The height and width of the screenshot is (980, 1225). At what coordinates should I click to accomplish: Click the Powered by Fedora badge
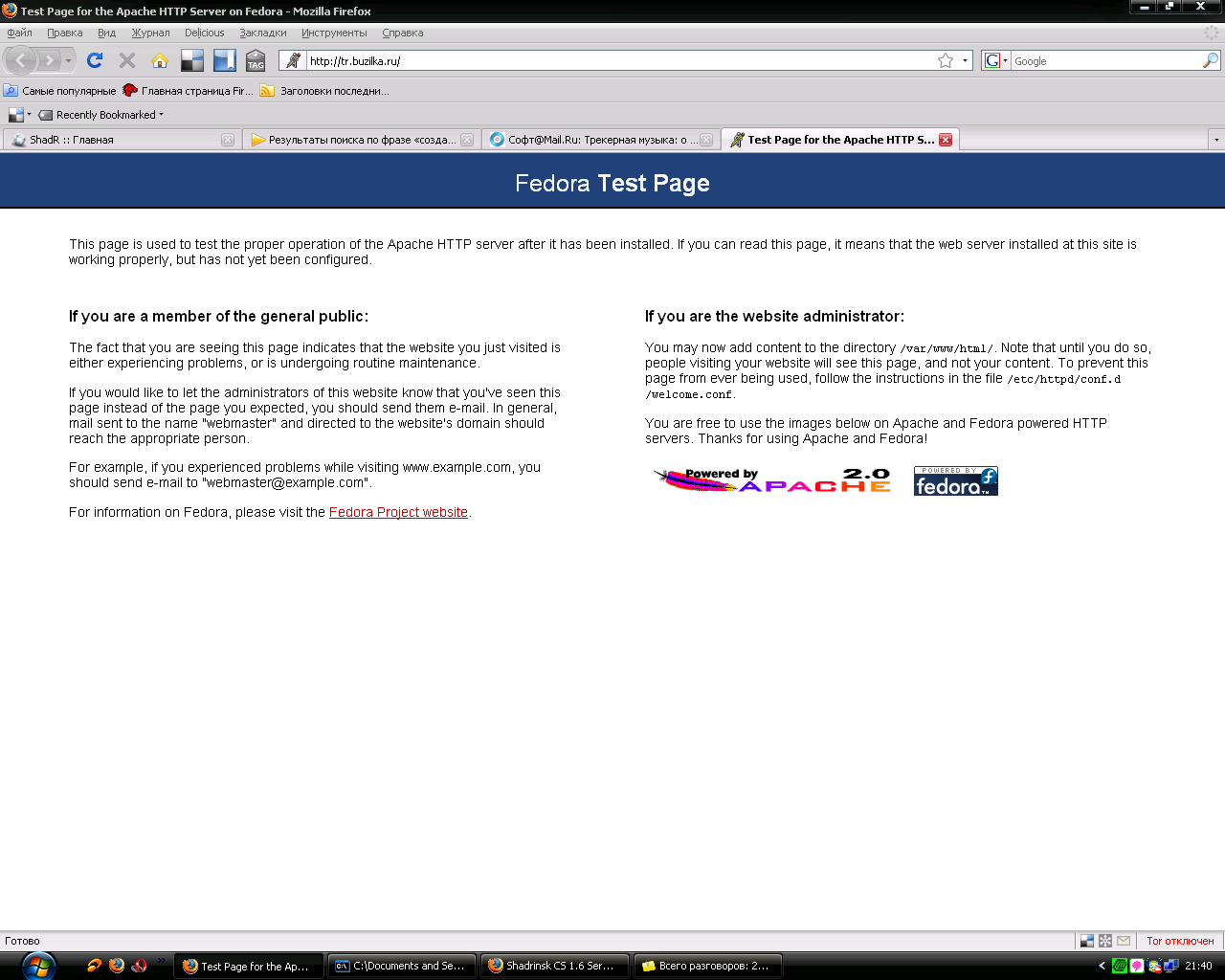tap(956, 480)
